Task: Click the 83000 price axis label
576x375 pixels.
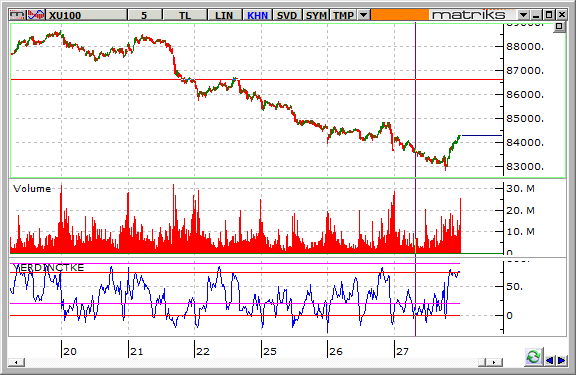Action: (525, 167)
